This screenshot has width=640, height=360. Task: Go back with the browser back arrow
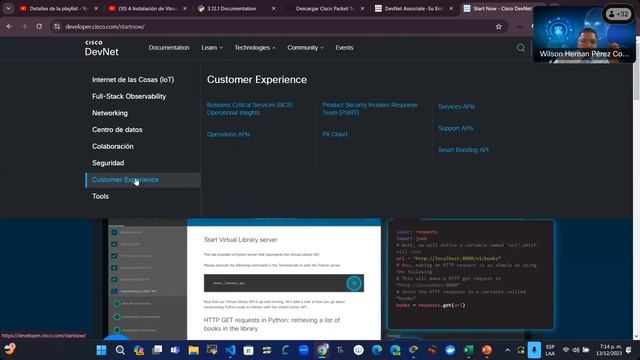click(9, 27)
